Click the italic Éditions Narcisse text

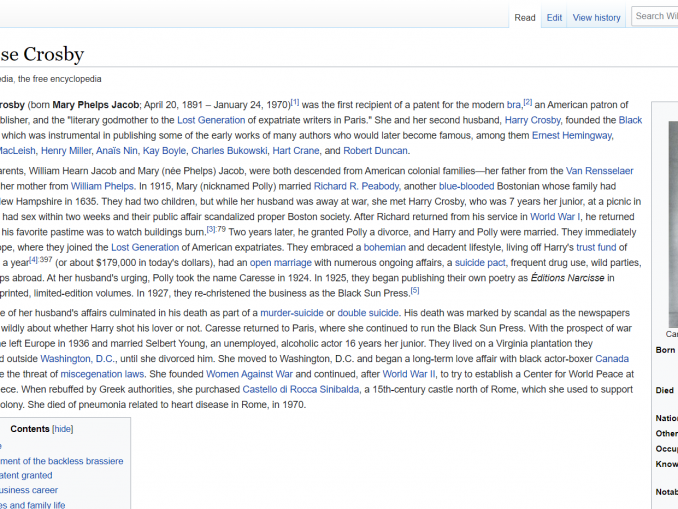(x=567, y=278)
